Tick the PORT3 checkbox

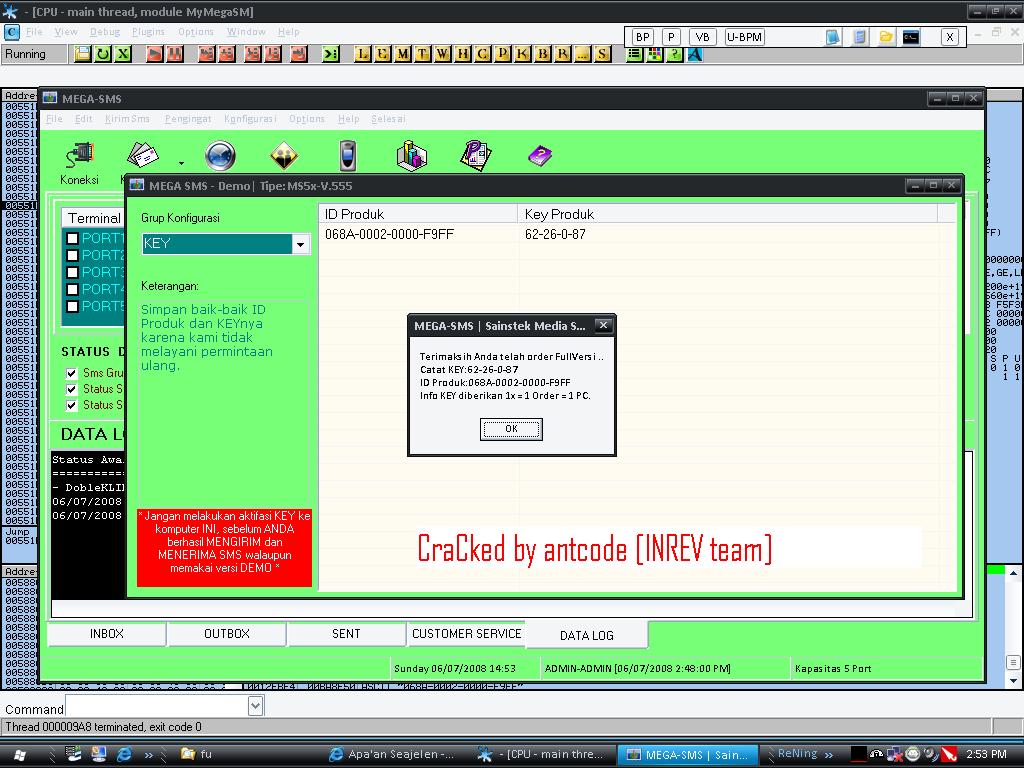(x=72, y=272)
